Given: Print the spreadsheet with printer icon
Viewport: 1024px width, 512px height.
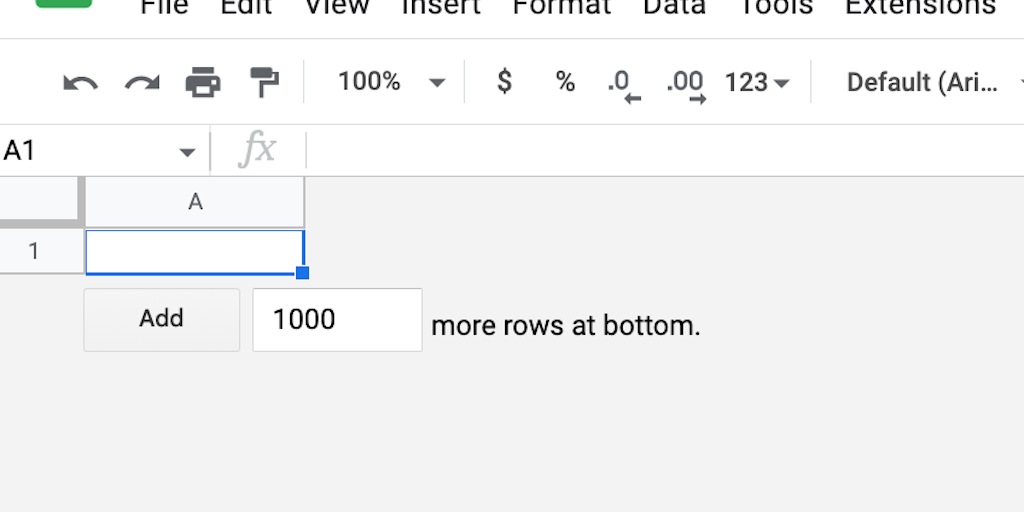Looking at the screenshot, I should [x=203, y=83].
